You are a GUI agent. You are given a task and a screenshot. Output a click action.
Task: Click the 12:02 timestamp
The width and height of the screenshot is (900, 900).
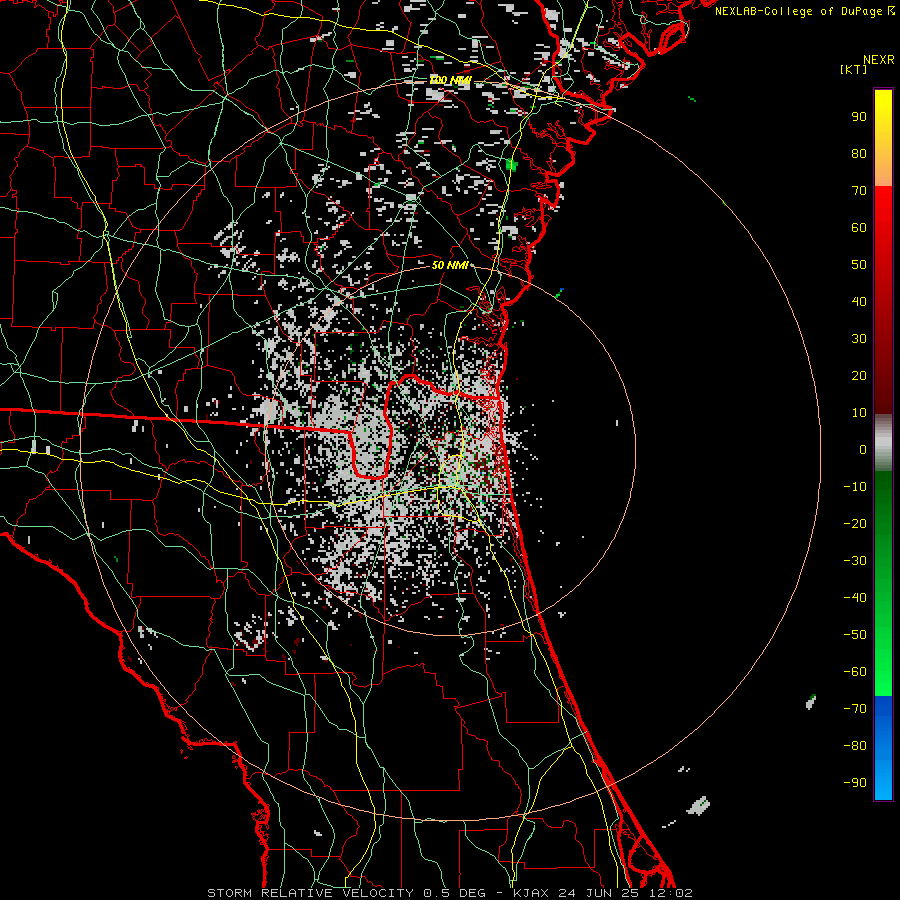click(x=669, y=893)
